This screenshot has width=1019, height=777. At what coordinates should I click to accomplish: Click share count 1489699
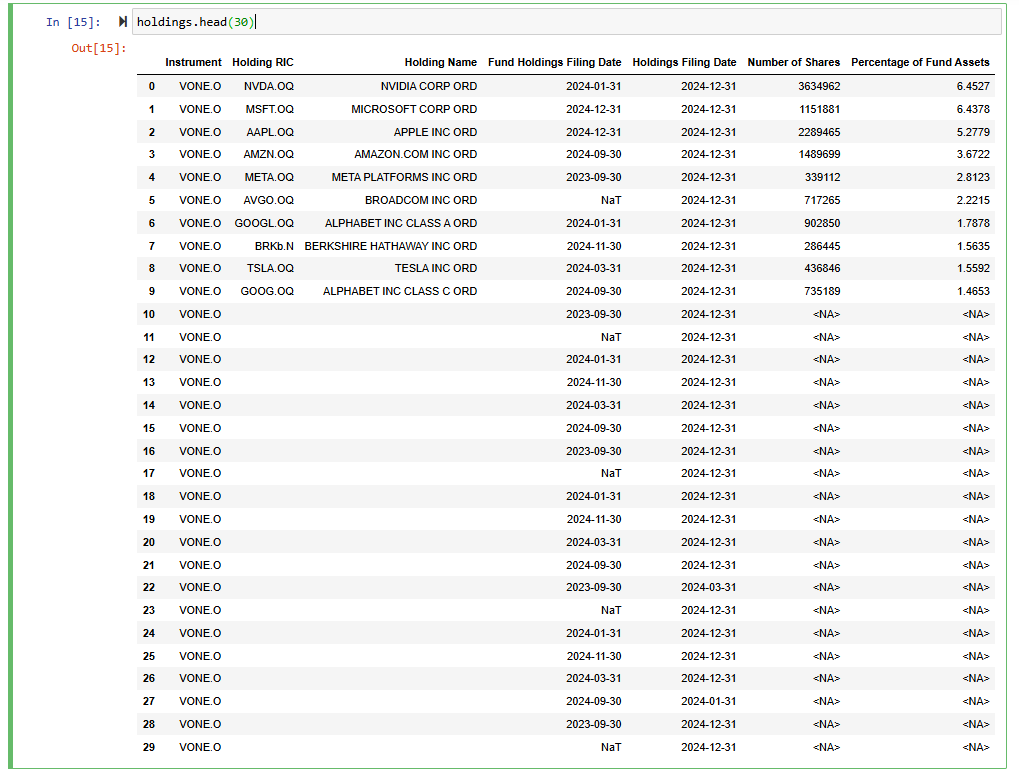point(819,155)
